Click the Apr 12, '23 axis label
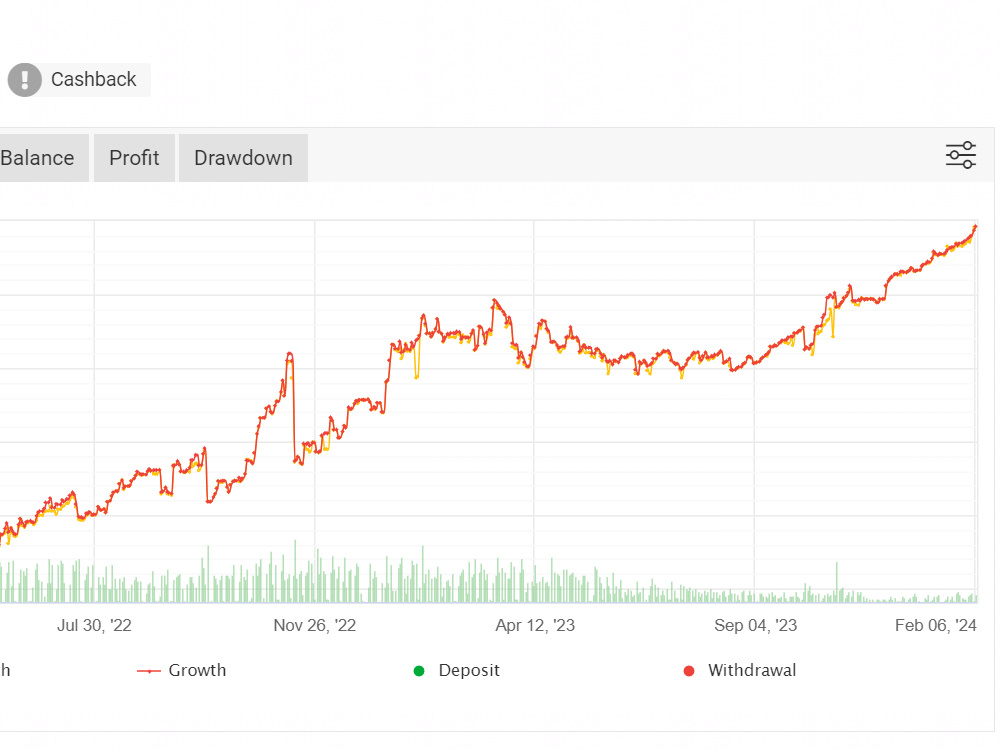Viewport: 1000px width, 750px height. [535, 625]
